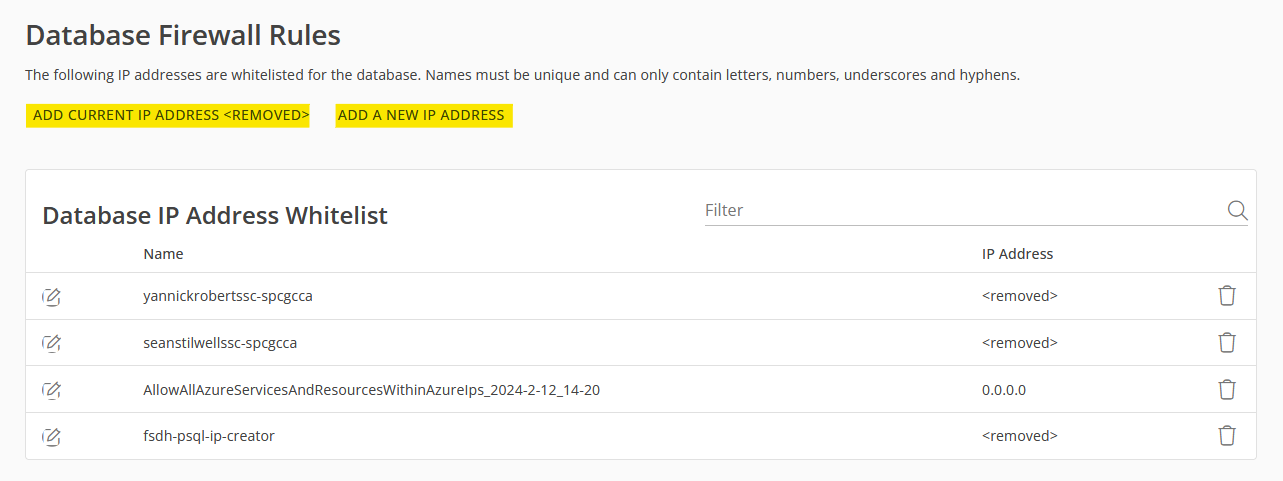The image size is (1283, 481).
Task: Click the search magnifier icon
Action: [1237, 210]
